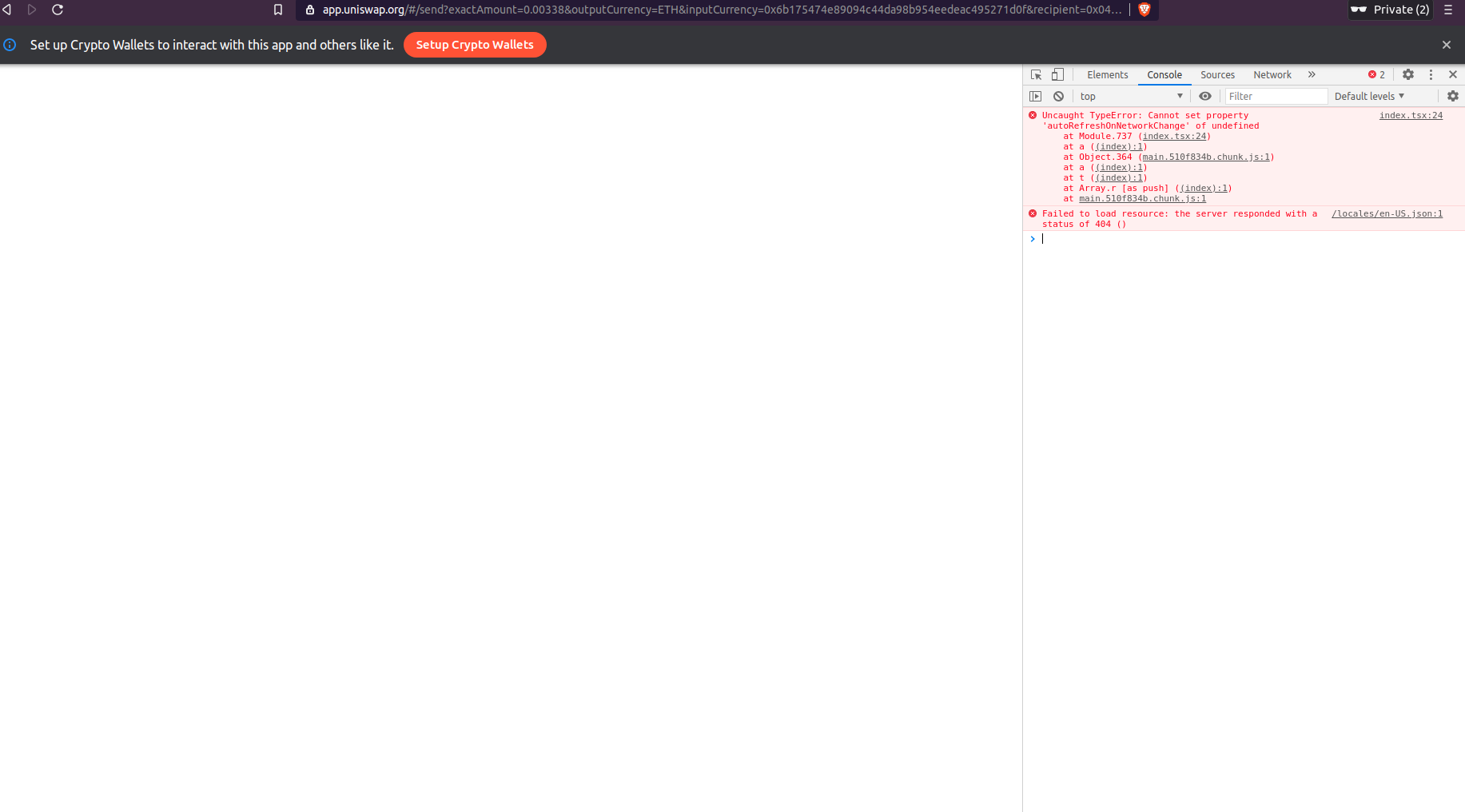Click the Setup Crypto Wallets button
The width and height of the screenshot is (1465, 812).
point(475,45)
